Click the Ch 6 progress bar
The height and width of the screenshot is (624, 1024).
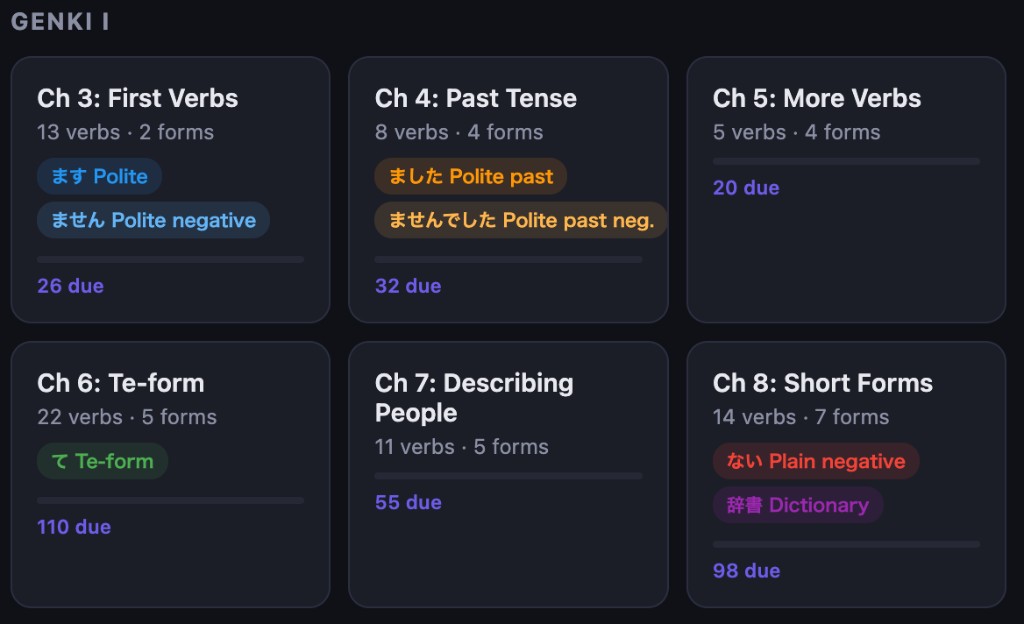[170, 500]
